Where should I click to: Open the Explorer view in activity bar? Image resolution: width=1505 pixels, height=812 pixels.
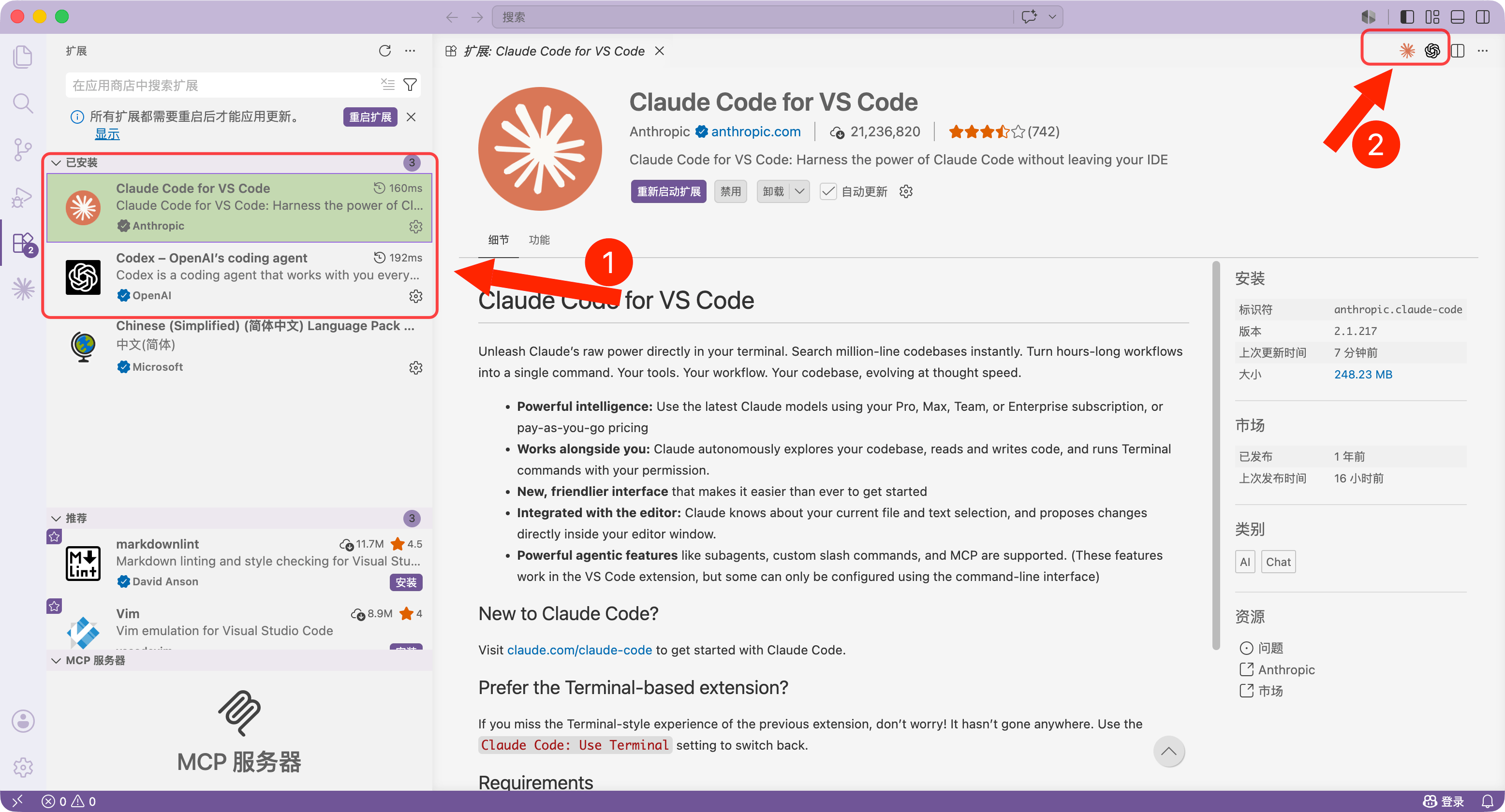[23, 57]
